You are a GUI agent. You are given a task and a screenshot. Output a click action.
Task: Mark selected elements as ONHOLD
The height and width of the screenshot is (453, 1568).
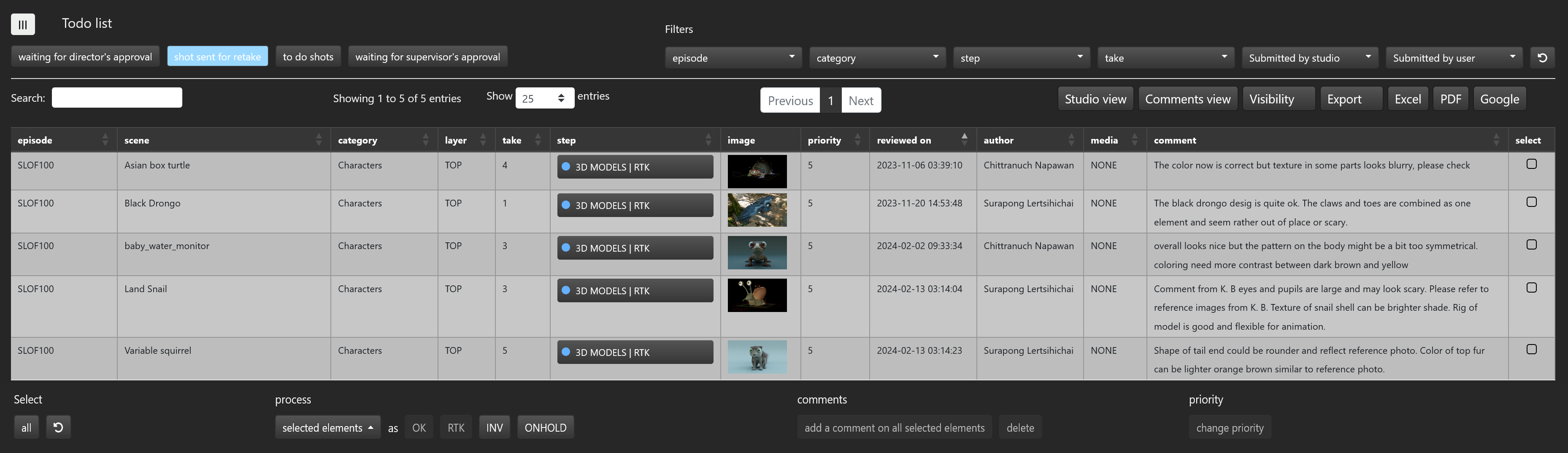545,427
